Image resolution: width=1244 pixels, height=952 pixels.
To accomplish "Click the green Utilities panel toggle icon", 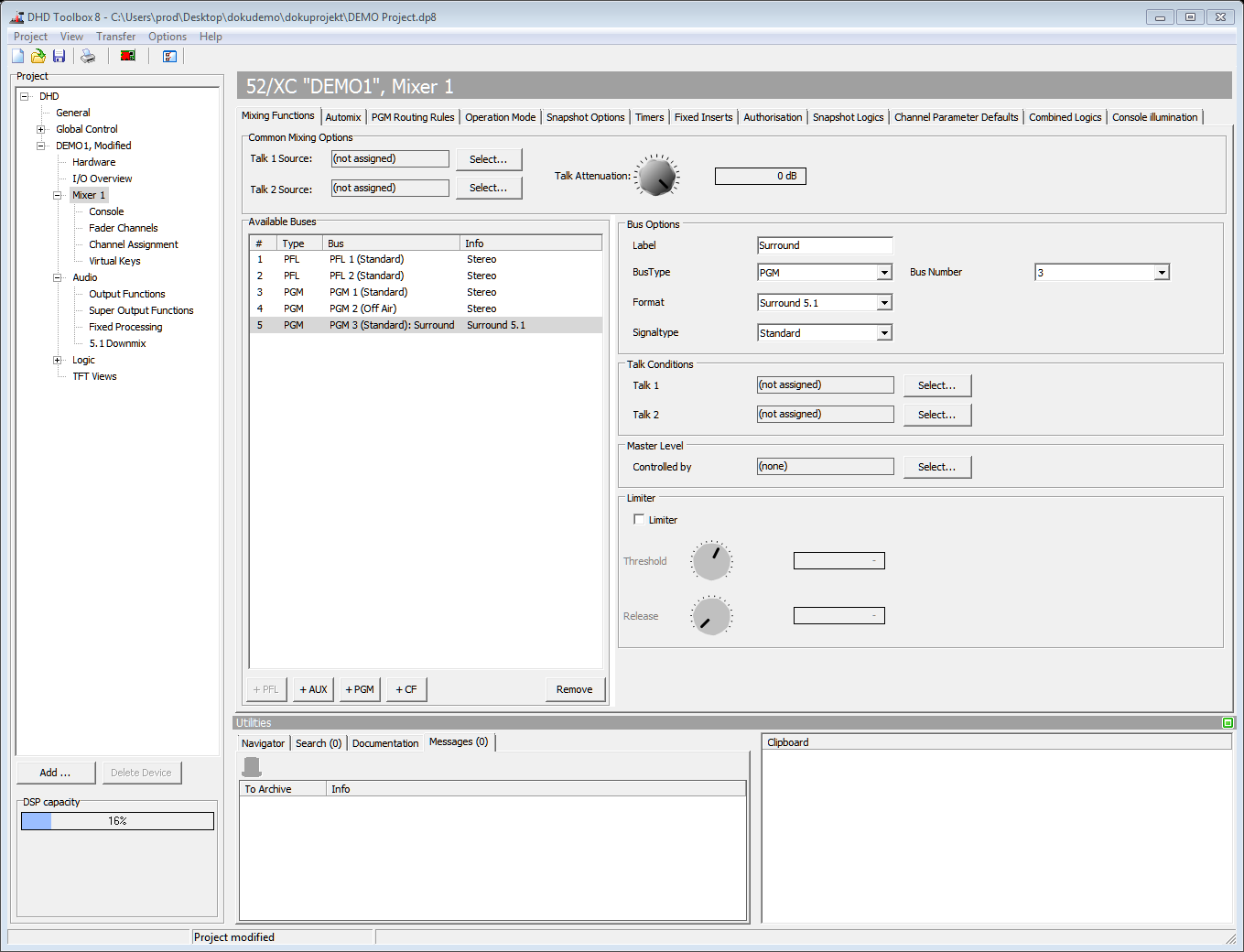I will [x=1228, y=723].
